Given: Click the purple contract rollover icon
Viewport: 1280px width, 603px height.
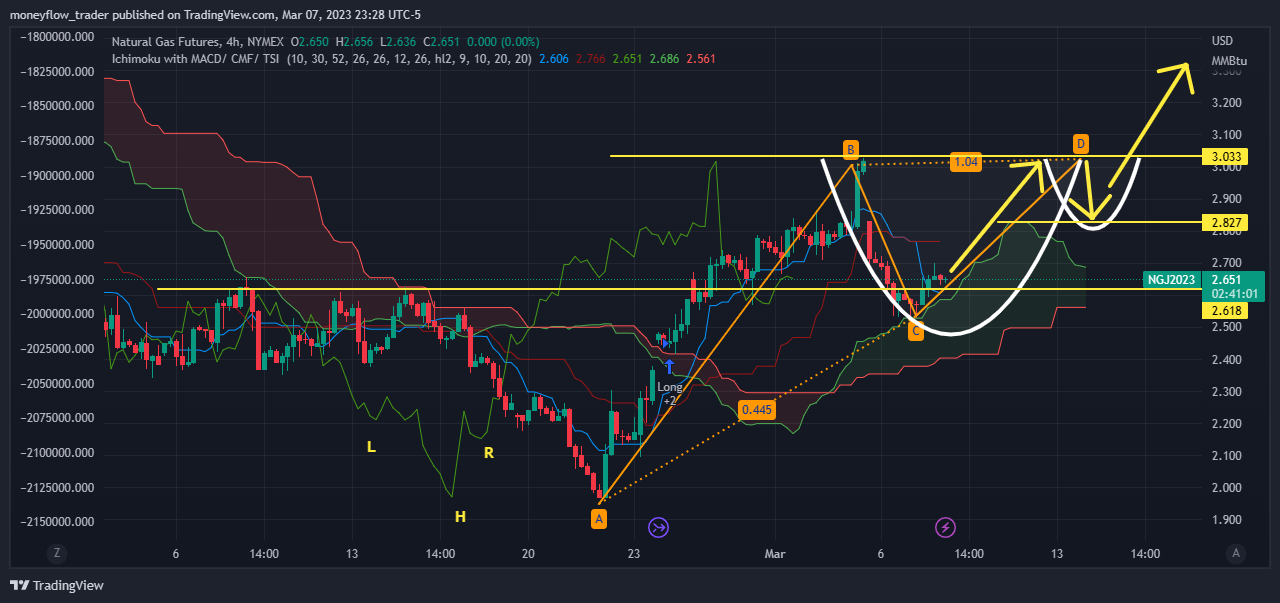Looking at the screenshot, I should (x=658, y=526).
